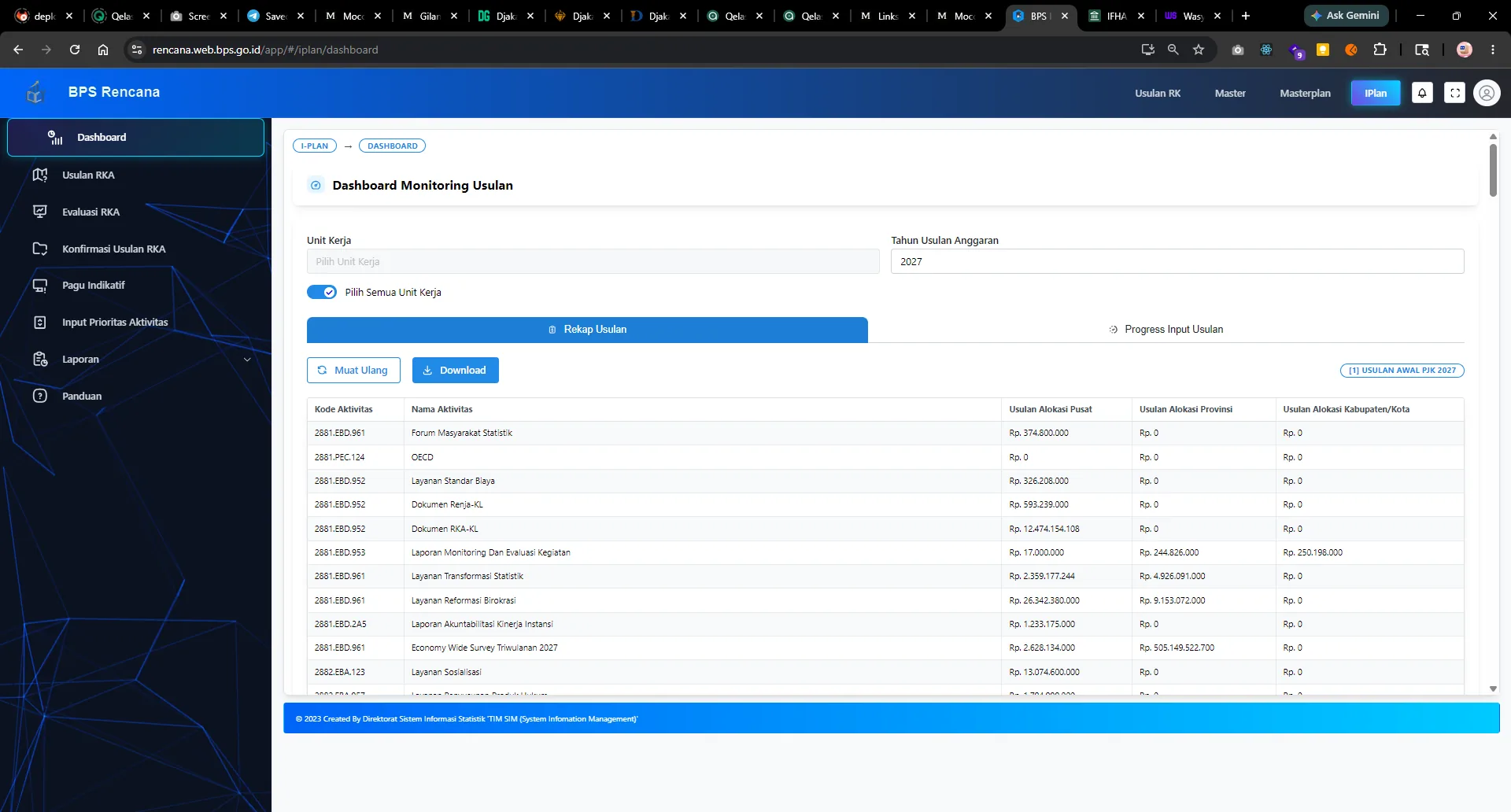Click the Dashboard Monitoring Usulan title icon

point(316,185)
